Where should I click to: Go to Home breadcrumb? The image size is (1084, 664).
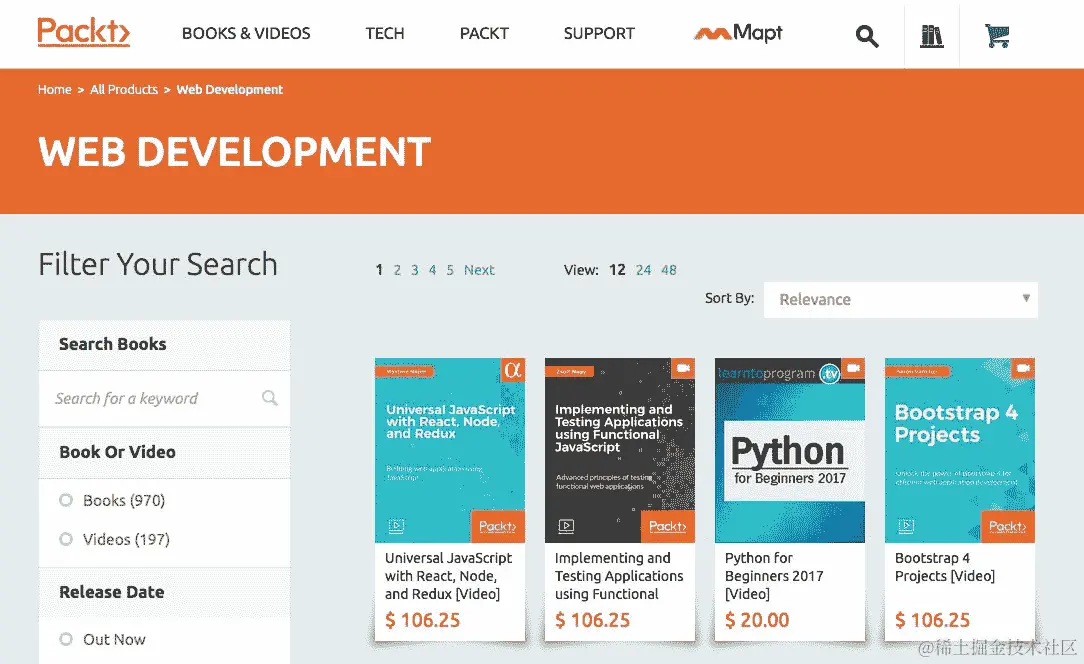[x=55, y=89]
